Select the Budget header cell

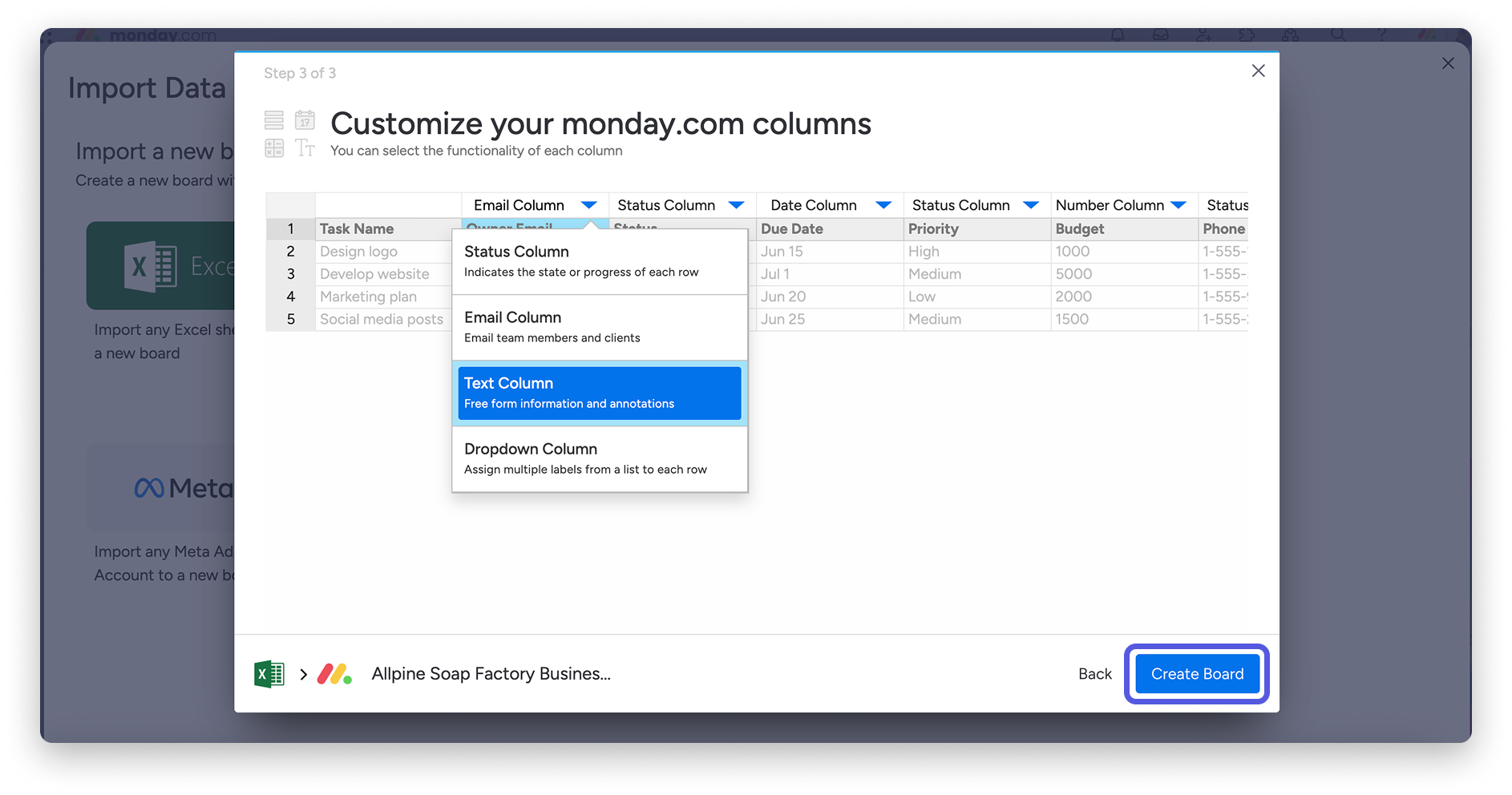click(x=1125, y=229)
